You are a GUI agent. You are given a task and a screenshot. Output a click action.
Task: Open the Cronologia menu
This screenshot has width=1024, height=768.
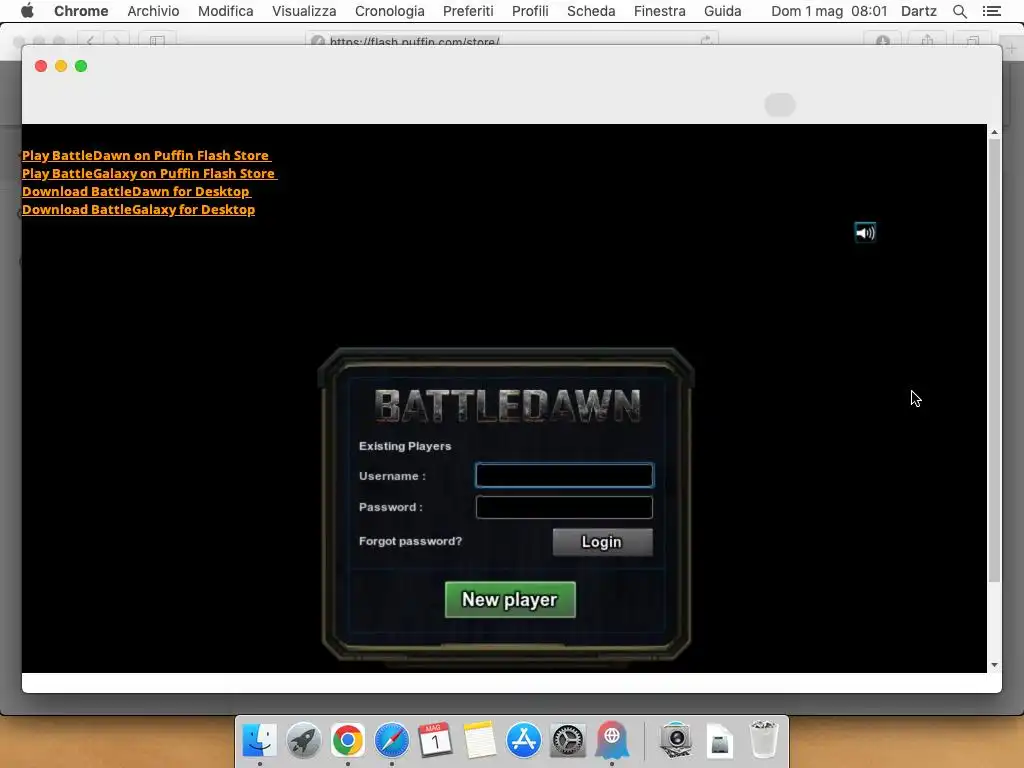click(389, 11)
